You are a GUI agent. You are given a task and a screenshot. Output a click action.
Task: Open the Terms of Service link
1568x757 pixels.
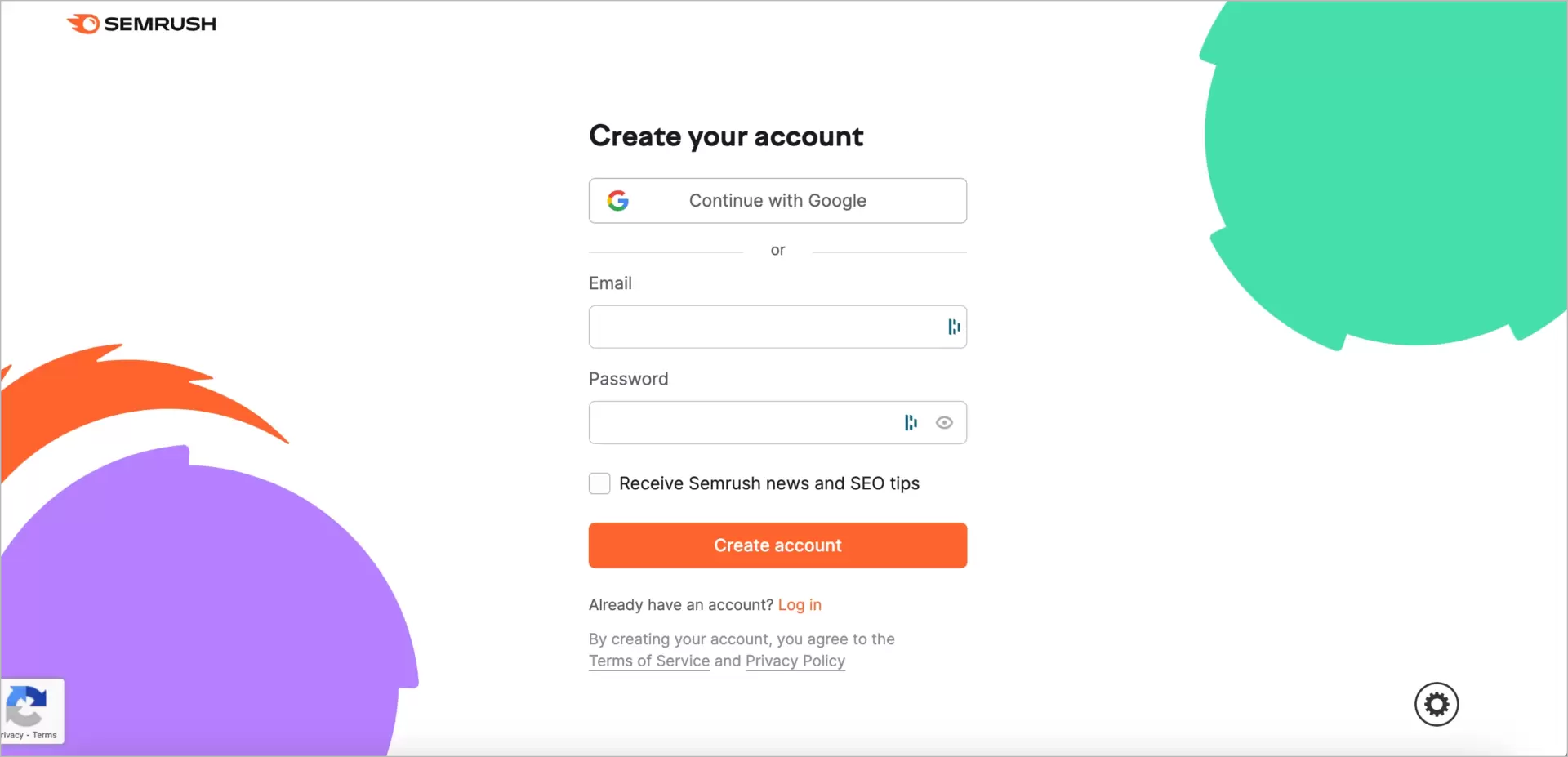pyautogui.click(x=648, y=661)
